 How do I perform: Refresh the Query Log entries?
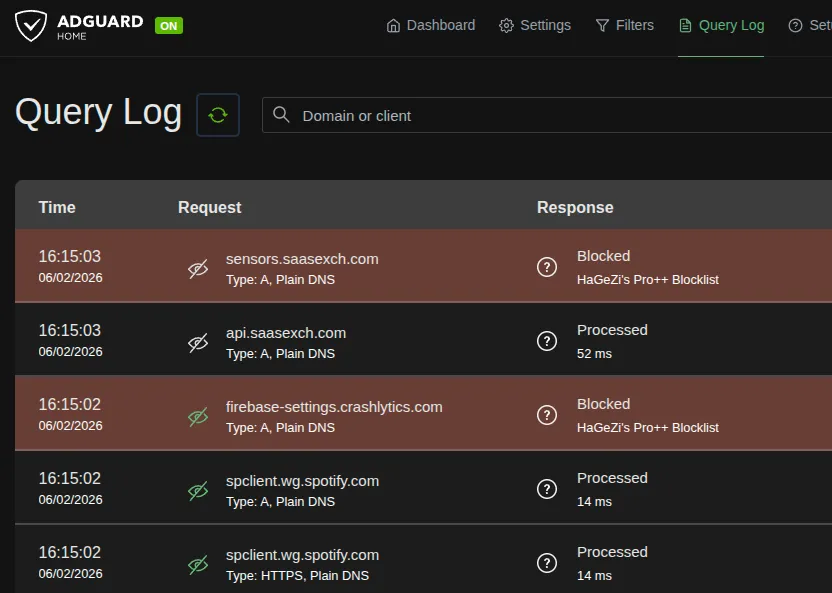point(218,114)
